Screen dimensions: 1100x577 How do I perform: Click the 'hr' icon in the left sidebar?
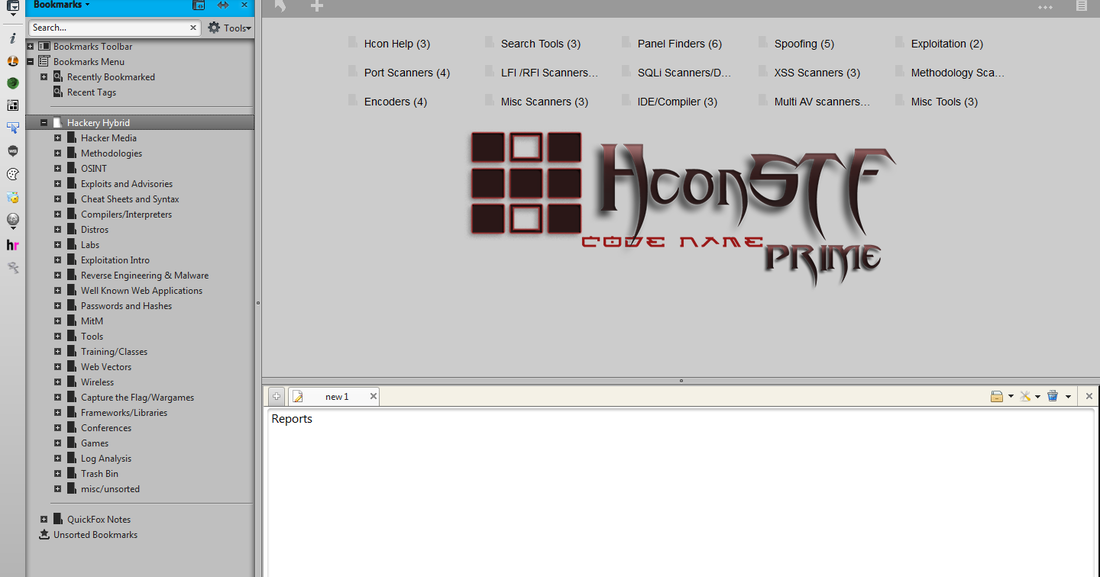click(13, 245)
